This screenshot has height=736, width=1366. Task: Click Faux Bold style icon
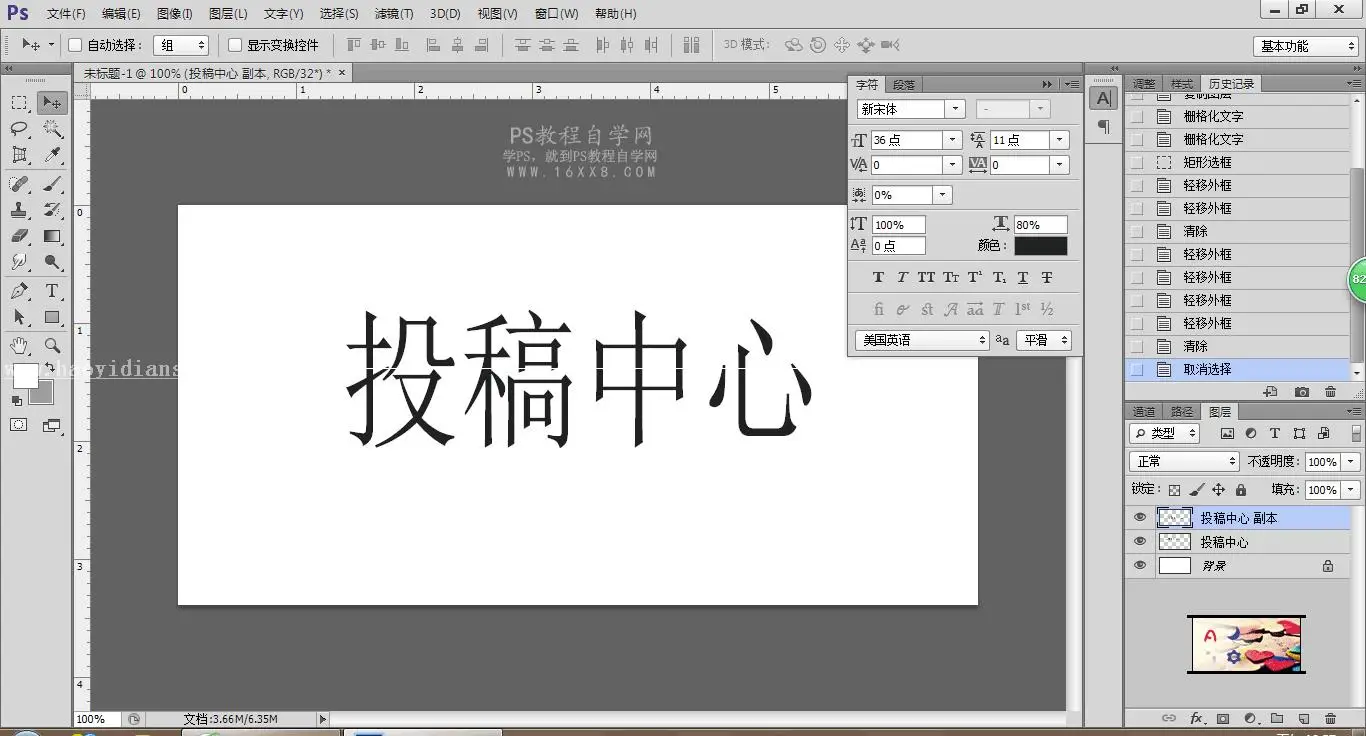tap(878, 277)
